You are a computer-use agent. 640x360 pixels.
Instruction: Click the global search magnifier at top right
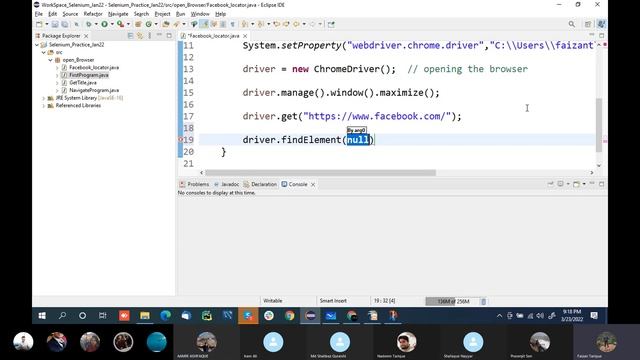(x=571, y=24)
